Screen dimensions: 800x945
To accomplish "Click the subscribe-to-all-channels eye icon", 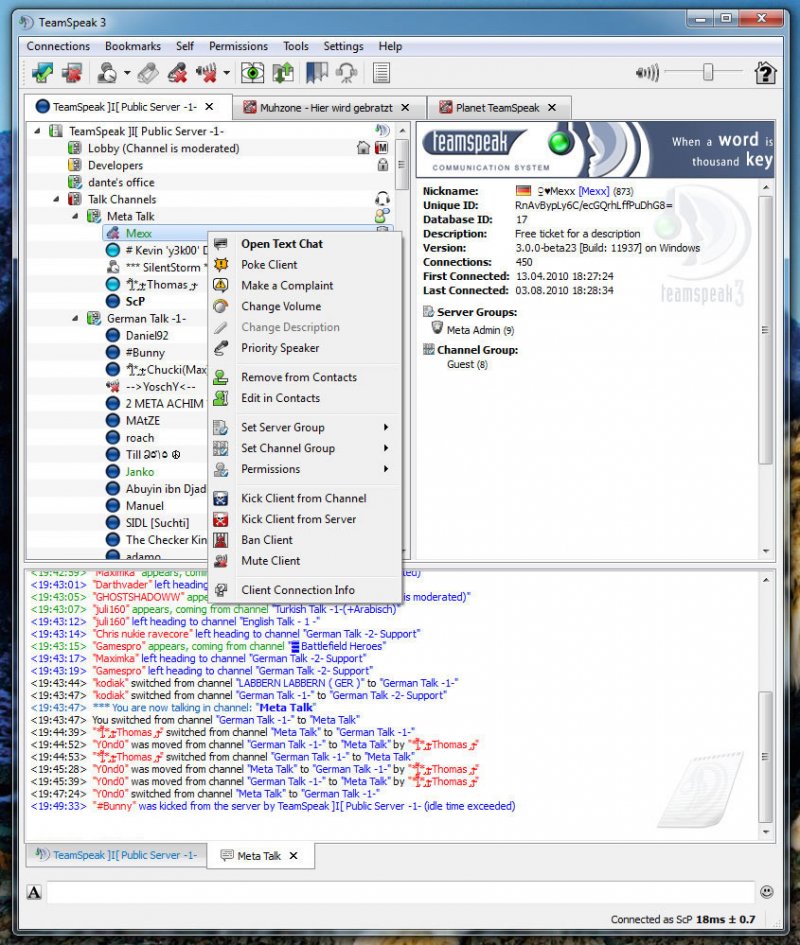I will coord(252,72).
